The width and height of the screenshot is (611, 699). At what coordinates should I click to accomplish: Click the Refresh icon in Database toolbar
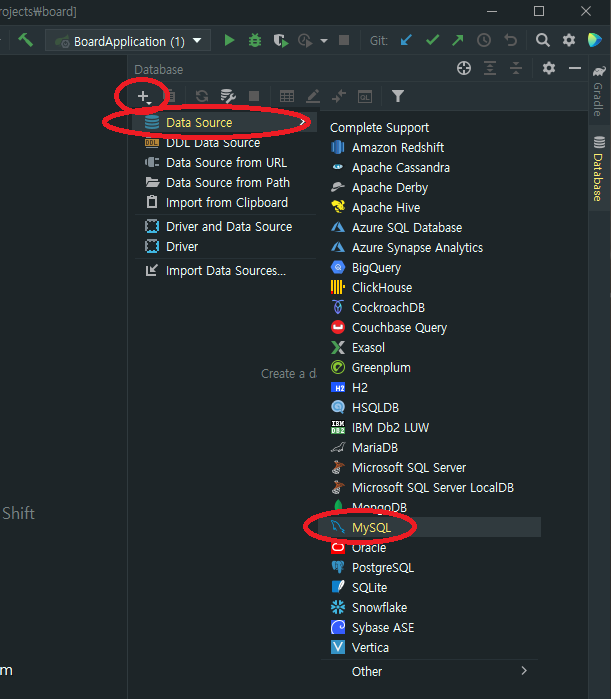202,96
